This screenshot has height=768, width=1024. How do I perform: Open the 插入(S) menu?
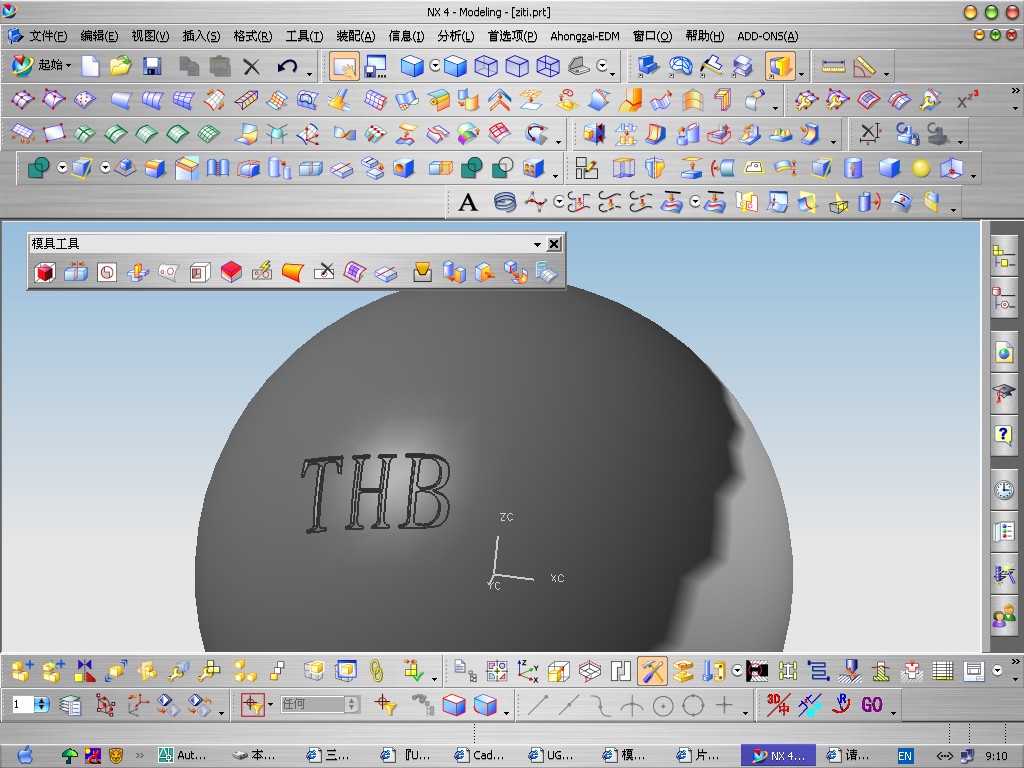[x=200, y=36]
